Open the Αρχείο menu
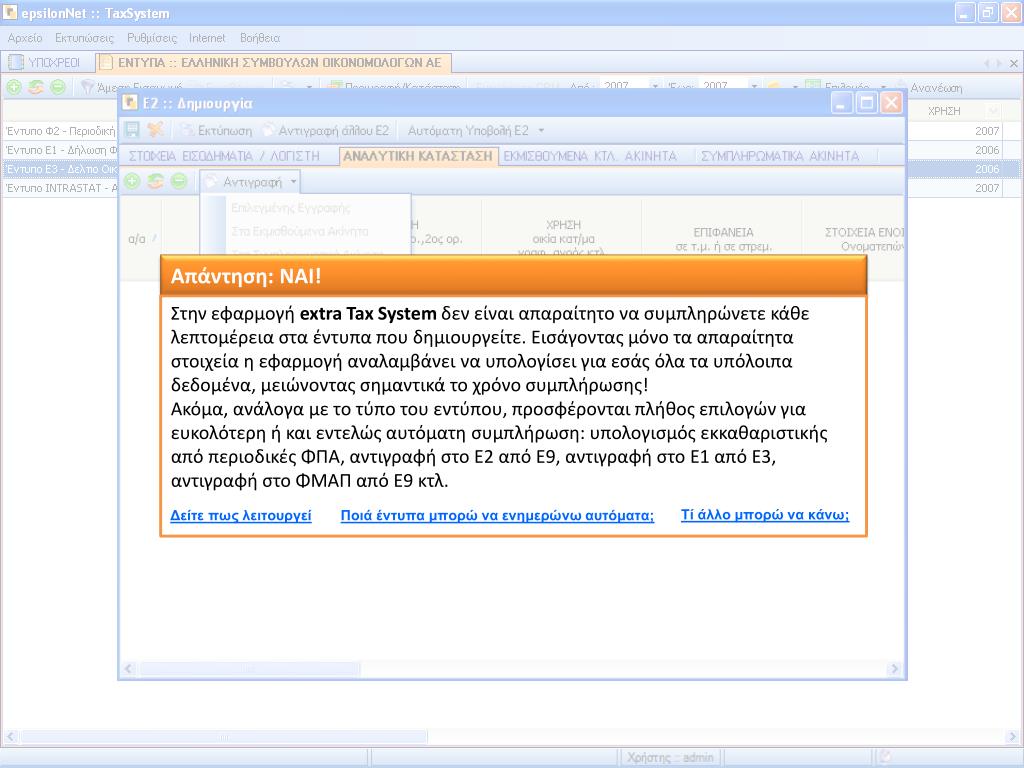Image resolution: width=1024 pixels, height=768 pixels. point(25,38)
